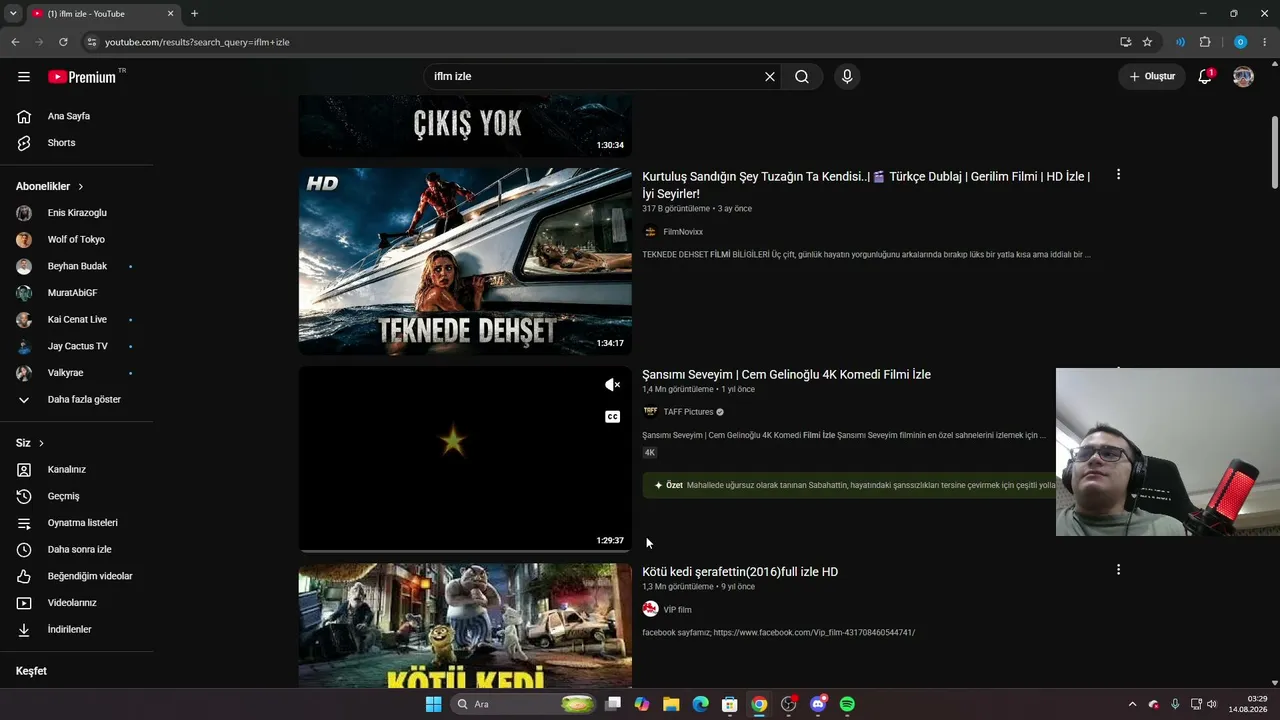Close the iflm izle YouTube tab
Screen dimensions: 1280x720
[x=170, y=13]
